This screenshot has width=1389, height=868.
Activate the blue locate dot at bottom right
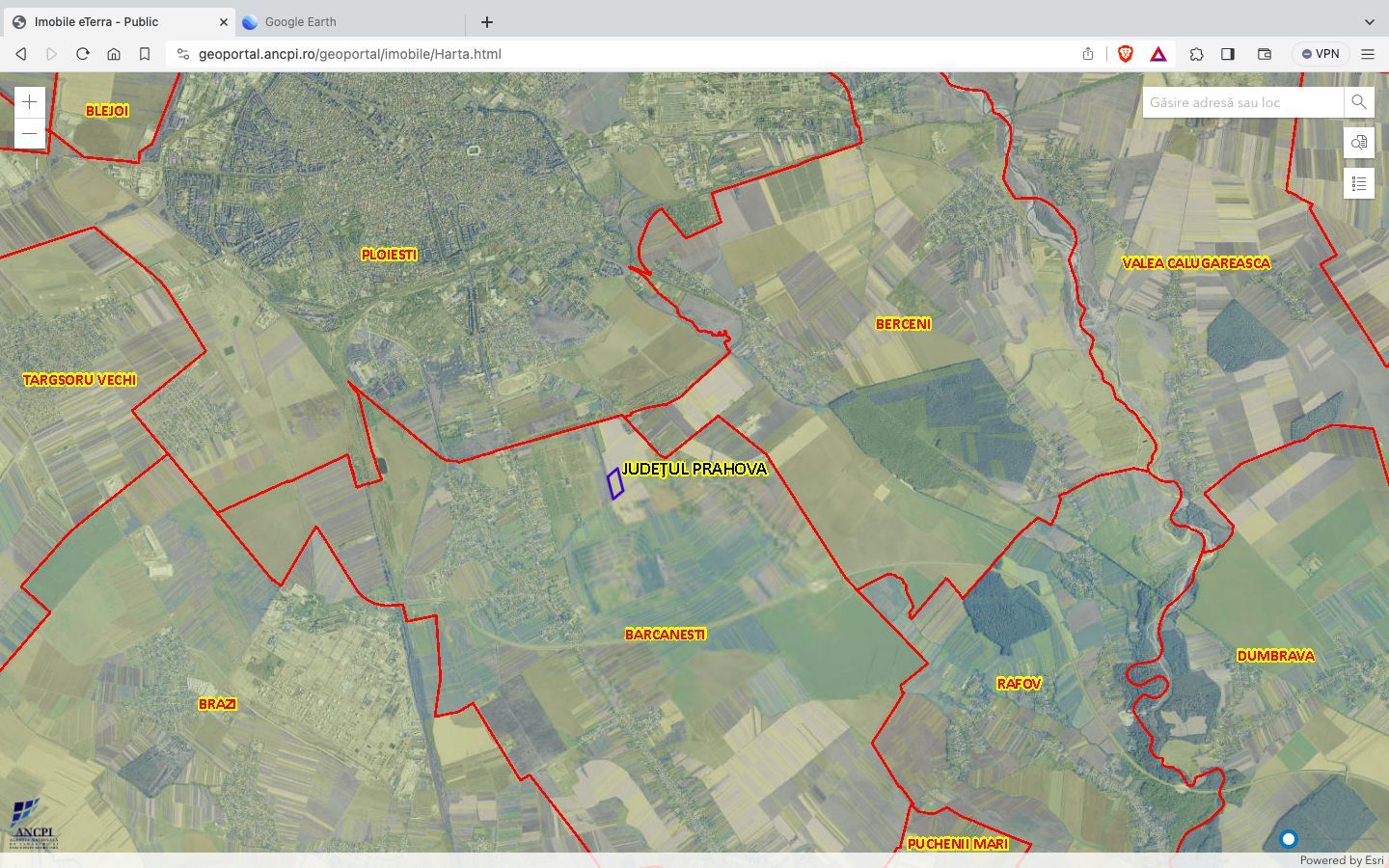(1291, 839)
